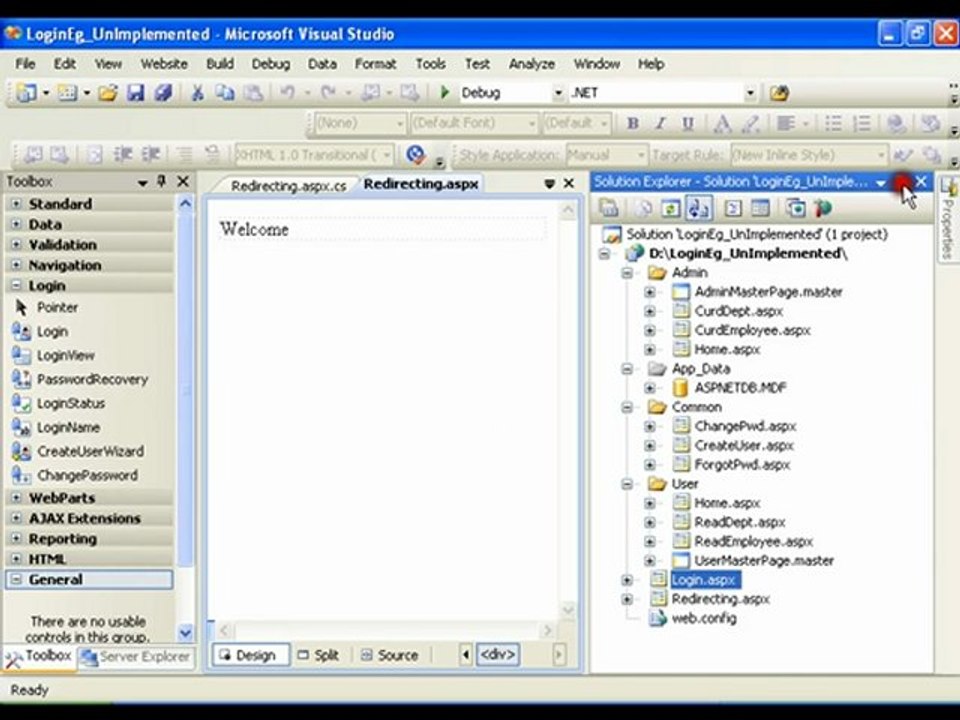This screenshot has width=960, height=720.
Task: Collapse the Admin folder in Solution Explorer
Action: tap(627, 272)
